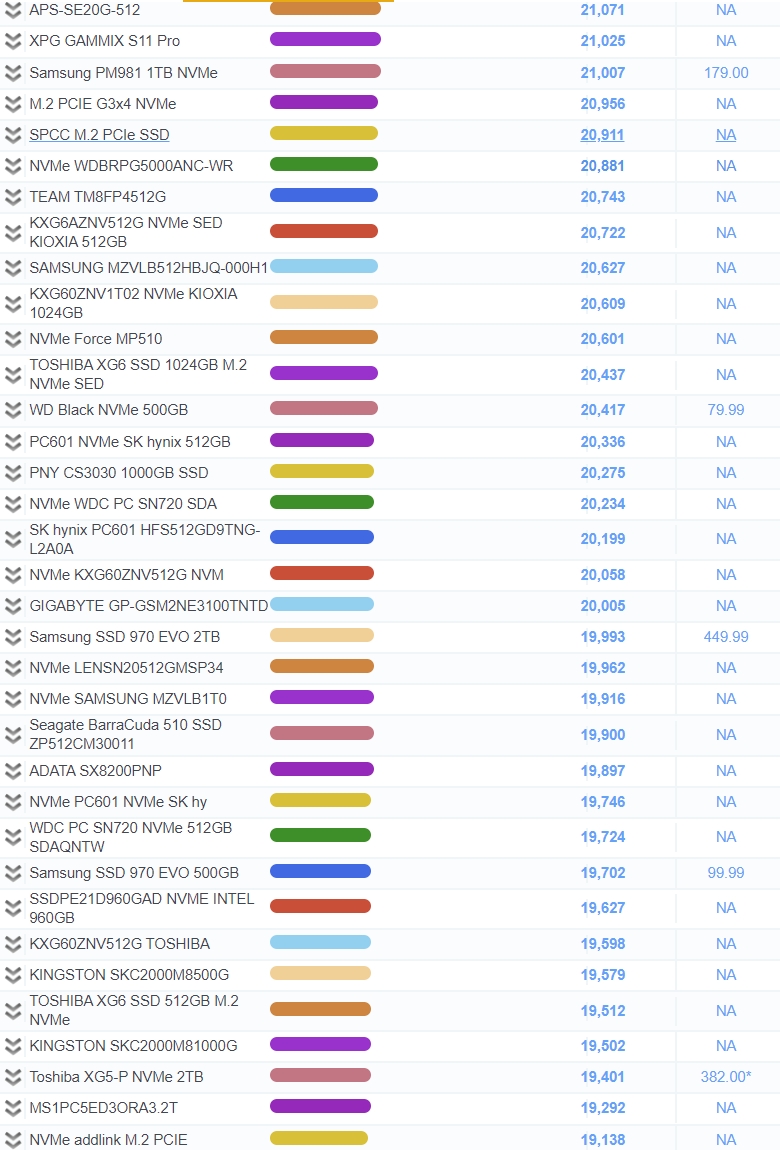Click the score 21,007 for Samsung PM981
This screenshot has width=780, height=1150.
(x=603, y=73)
